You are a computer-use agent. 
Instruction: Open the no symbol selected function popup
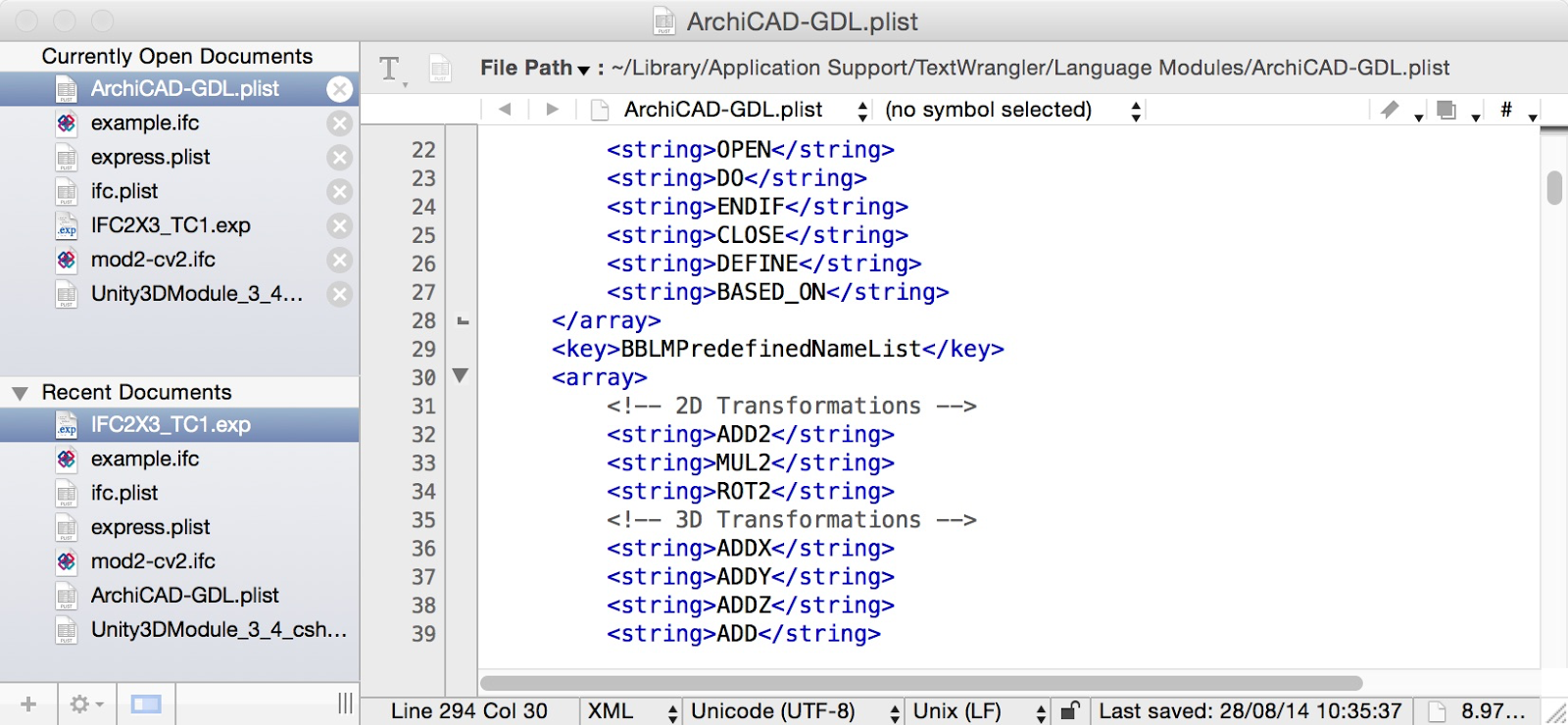pos(1012,110)
